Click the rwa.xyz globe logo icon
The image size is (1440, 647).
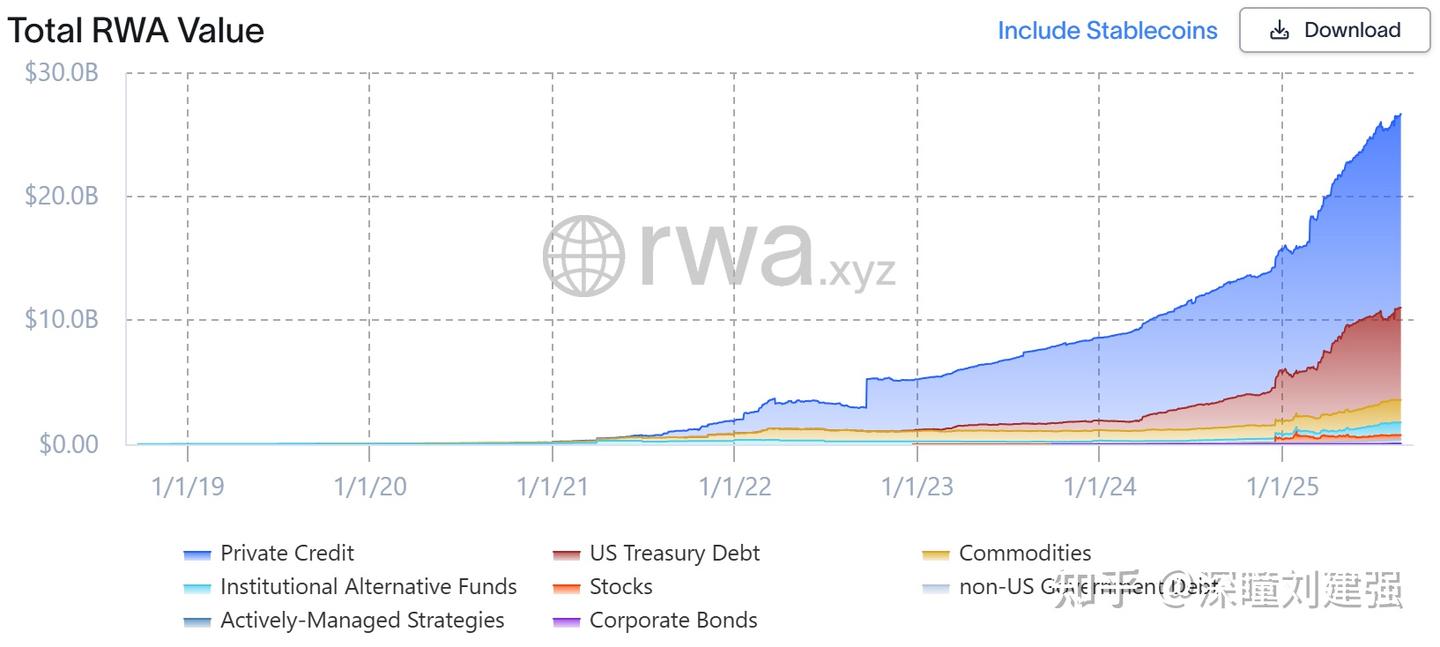(x=584, y=256)
